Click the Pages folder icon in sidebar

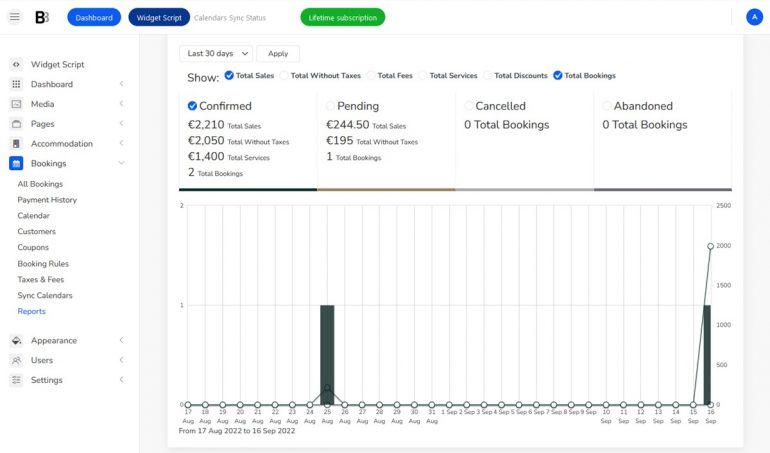[16, 124]
